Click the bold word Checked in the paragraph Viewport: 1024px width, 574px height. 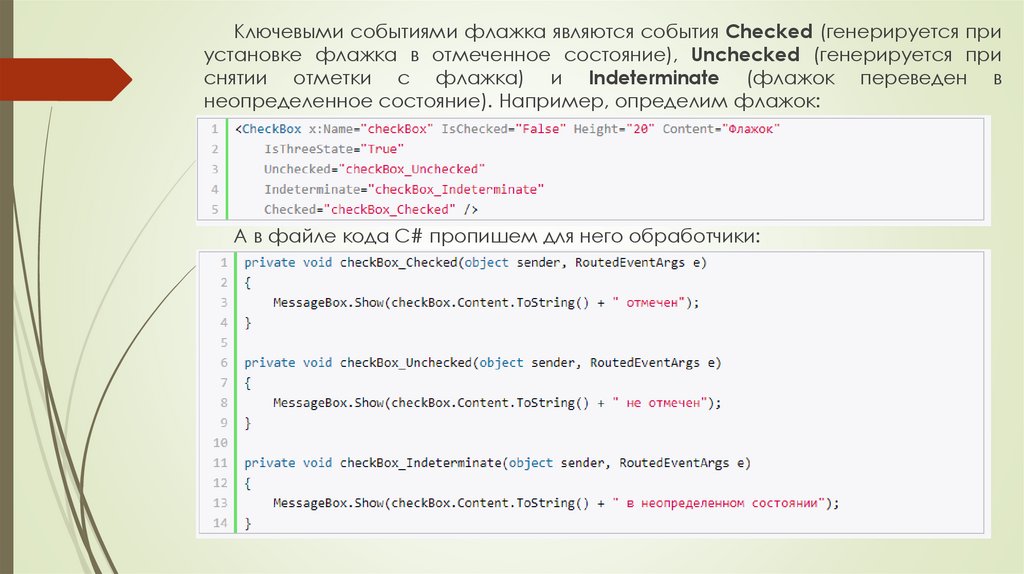pyautogui.click(x=769, y=31)
